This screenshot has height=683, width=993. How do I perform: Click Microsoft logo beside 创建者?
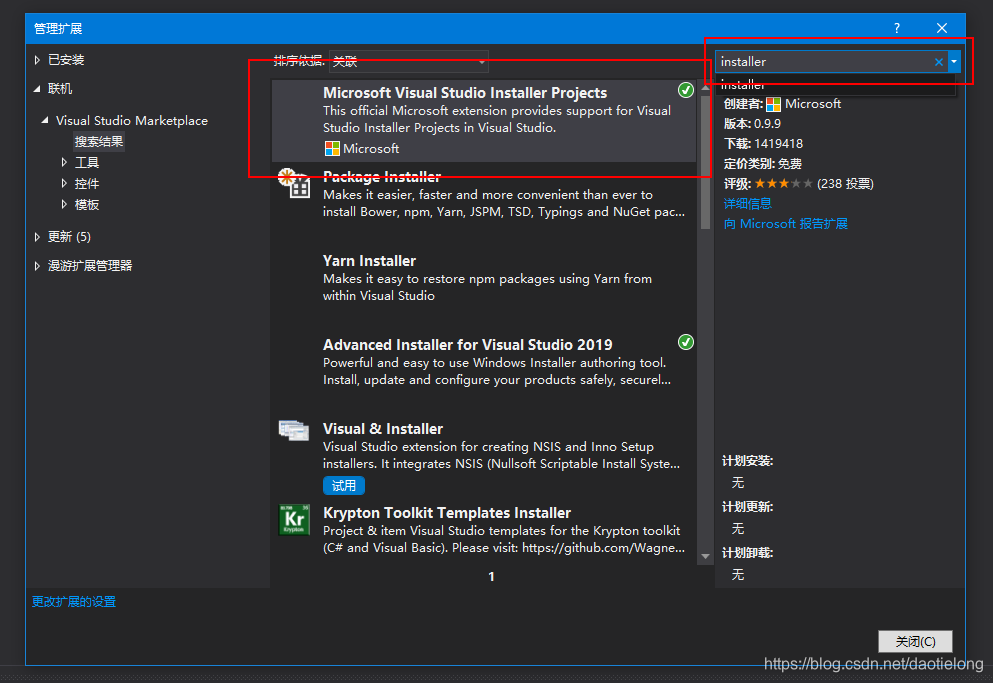(773, 104)
